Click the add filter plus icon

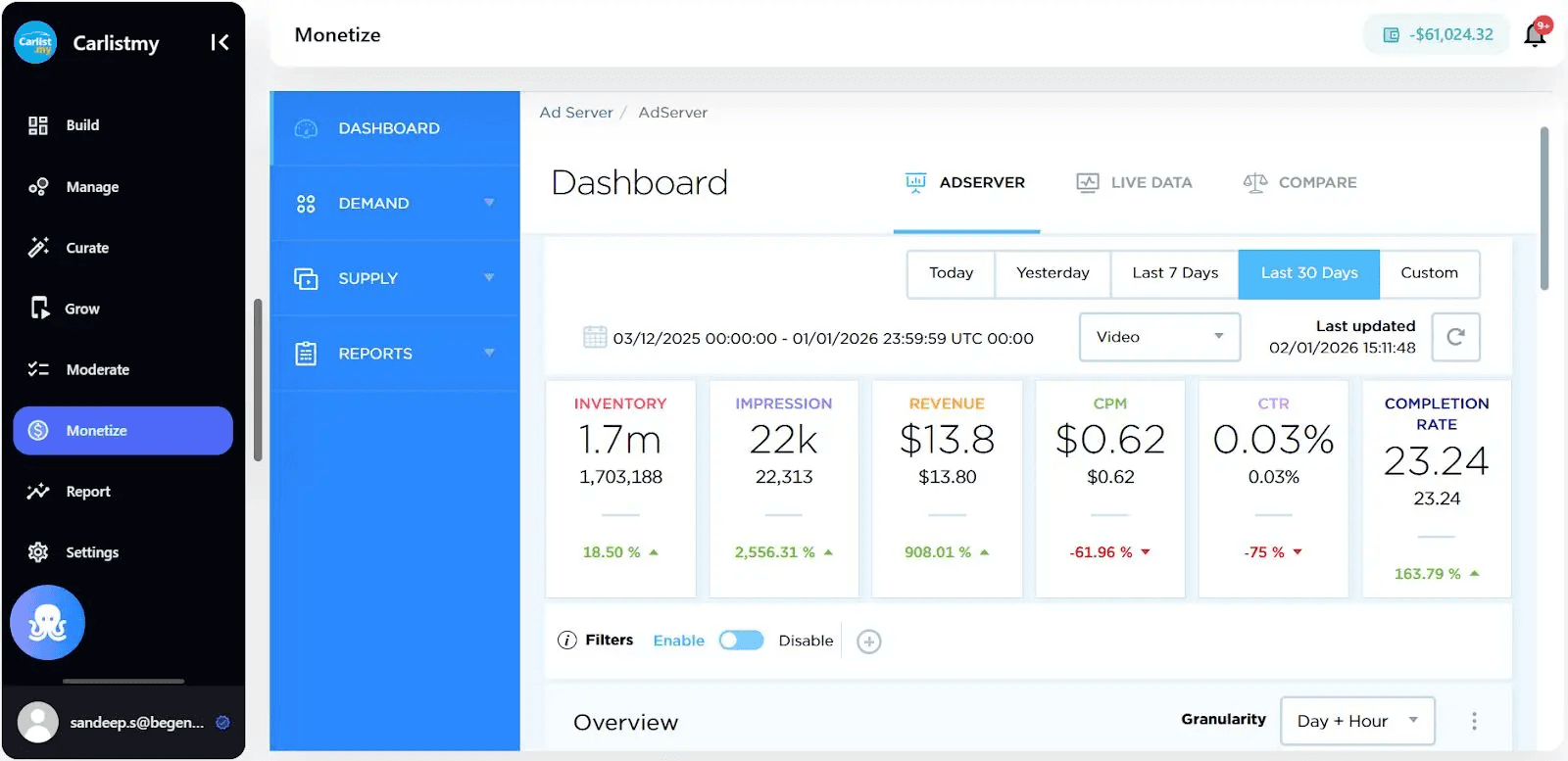click(868, 642)
